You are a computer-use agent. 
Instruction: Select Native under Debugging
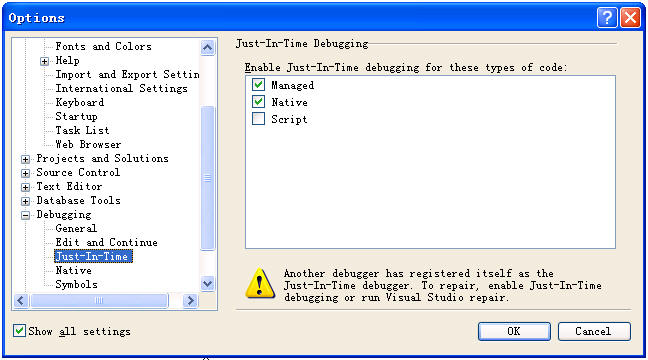pos(74,270)
